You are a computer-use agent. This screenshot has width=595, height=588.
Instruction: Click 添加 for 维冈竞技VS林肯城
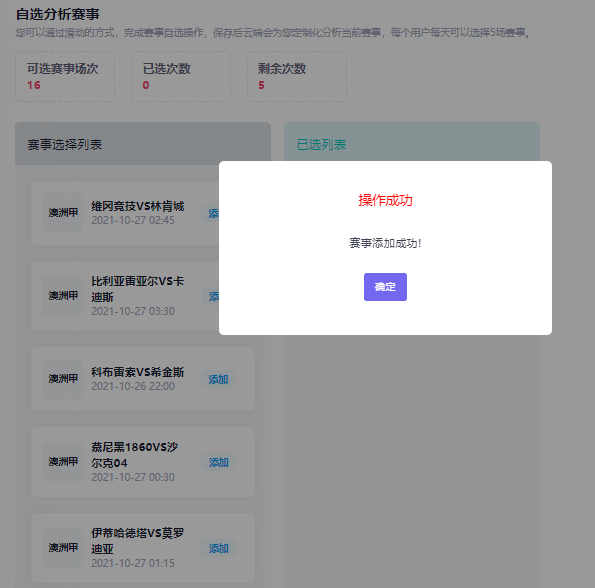211,213
